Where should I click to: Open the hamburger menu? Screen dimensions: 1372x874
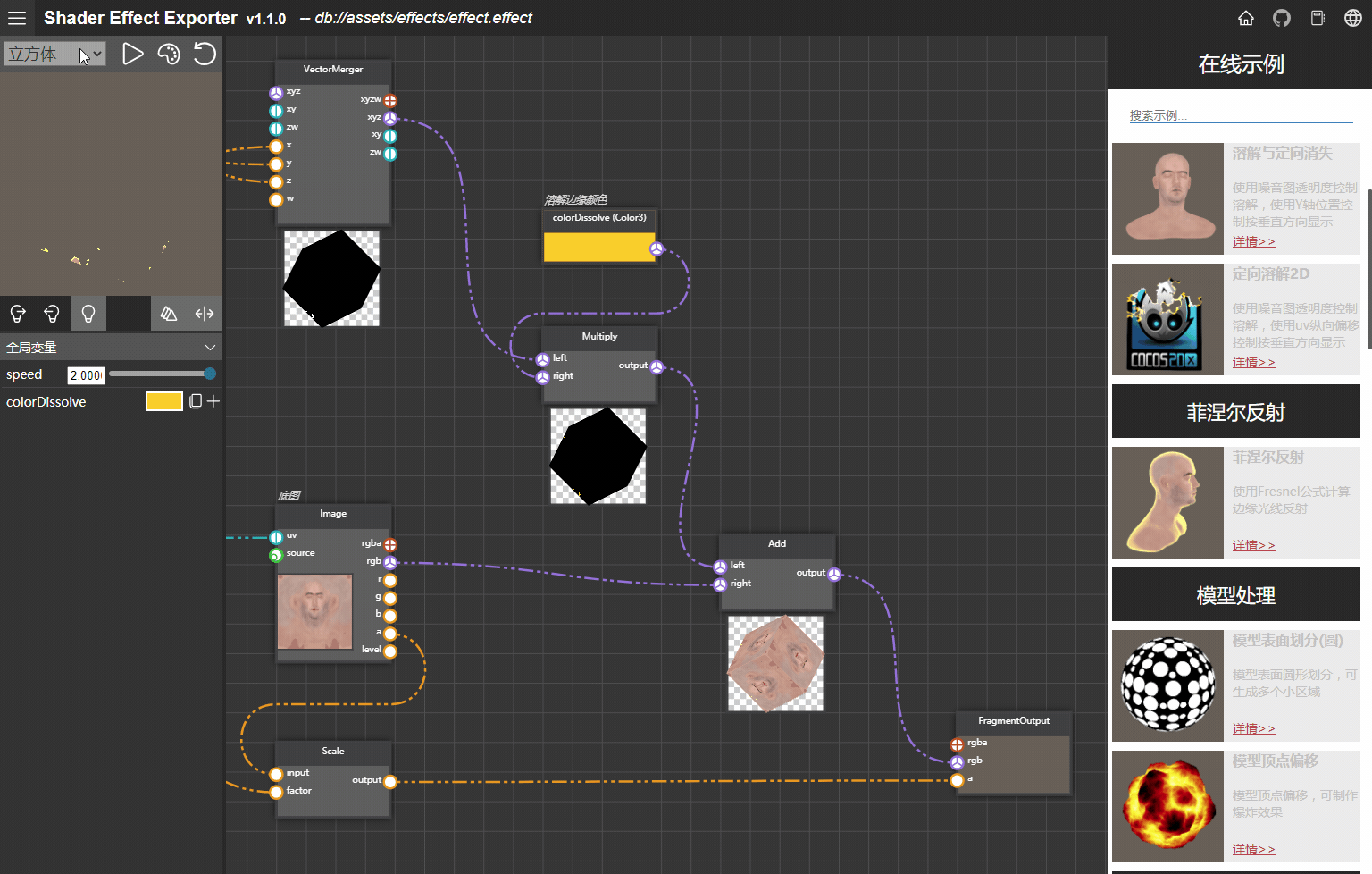click(17, 18)
